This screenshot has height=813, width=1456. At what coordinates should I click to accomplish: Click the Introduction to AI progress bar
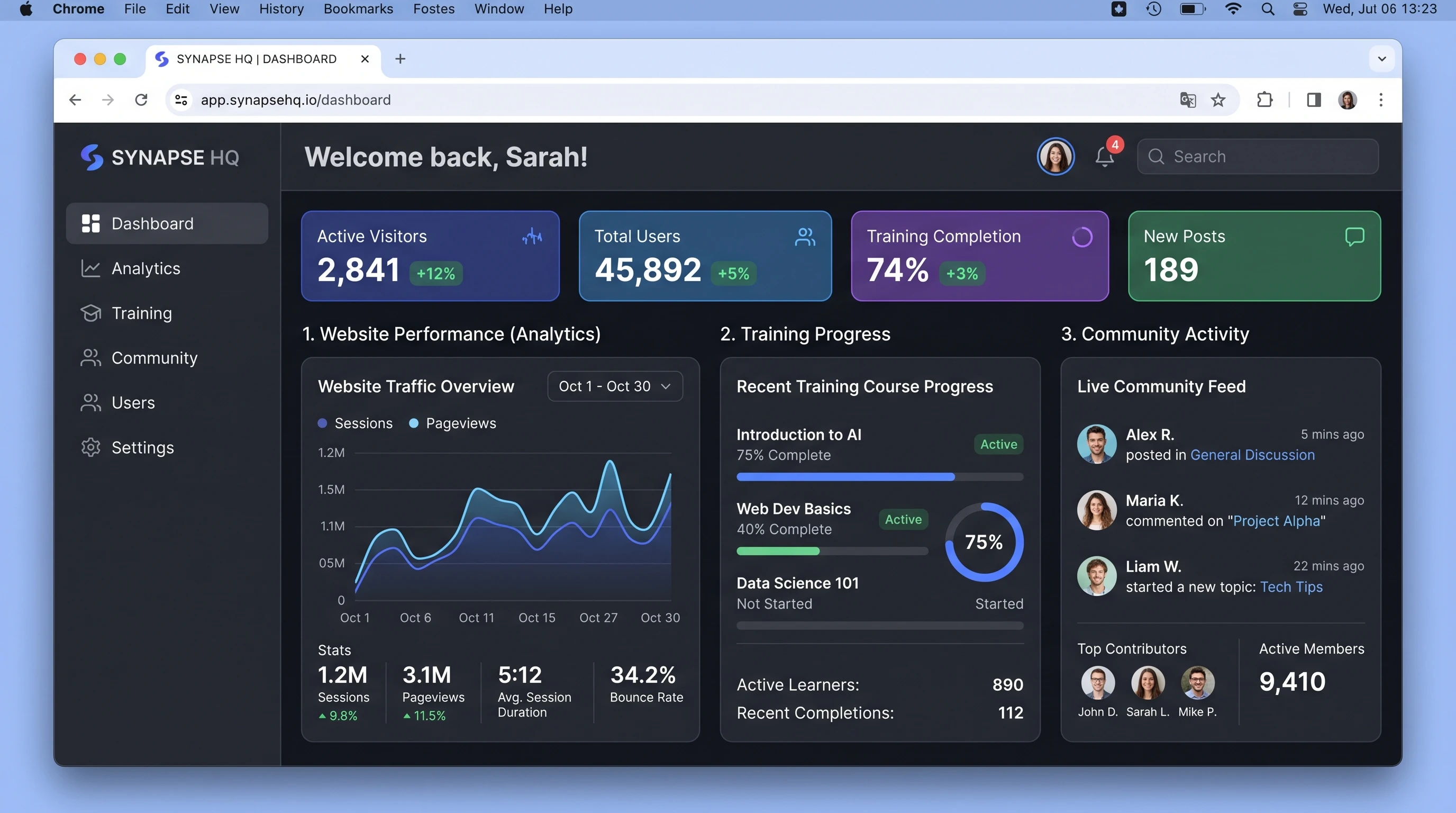pos(879,476)
